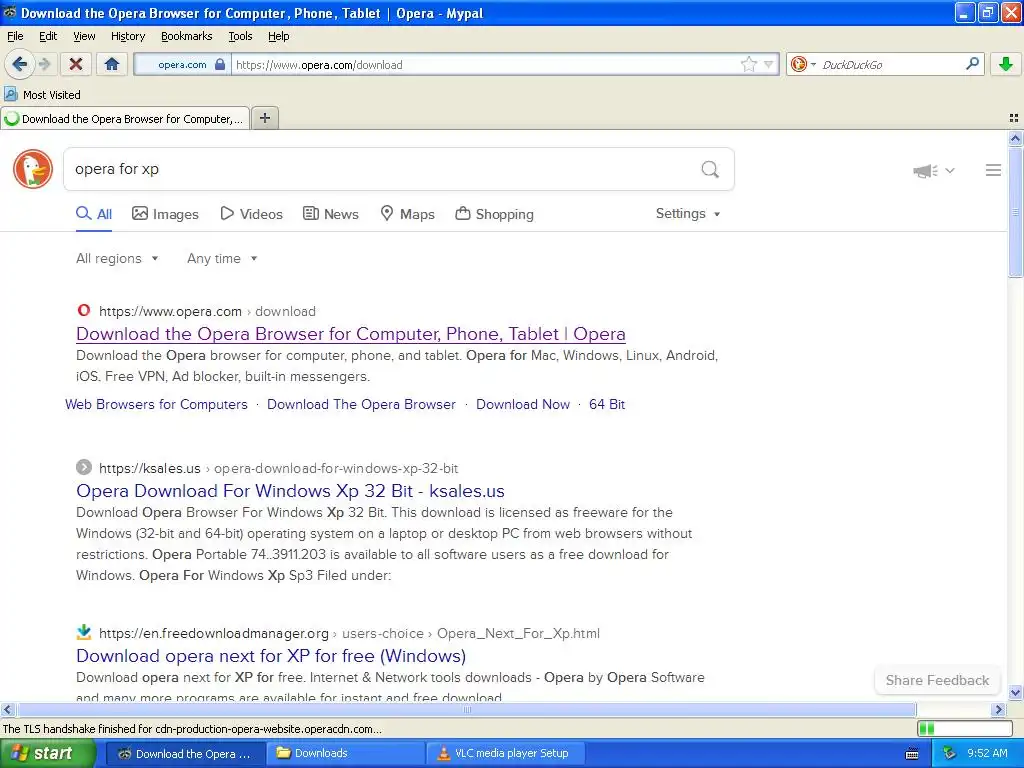Switch to the Maps results tab
The height and width of the screenshot is (768, 1024).
tap(408, 214)
